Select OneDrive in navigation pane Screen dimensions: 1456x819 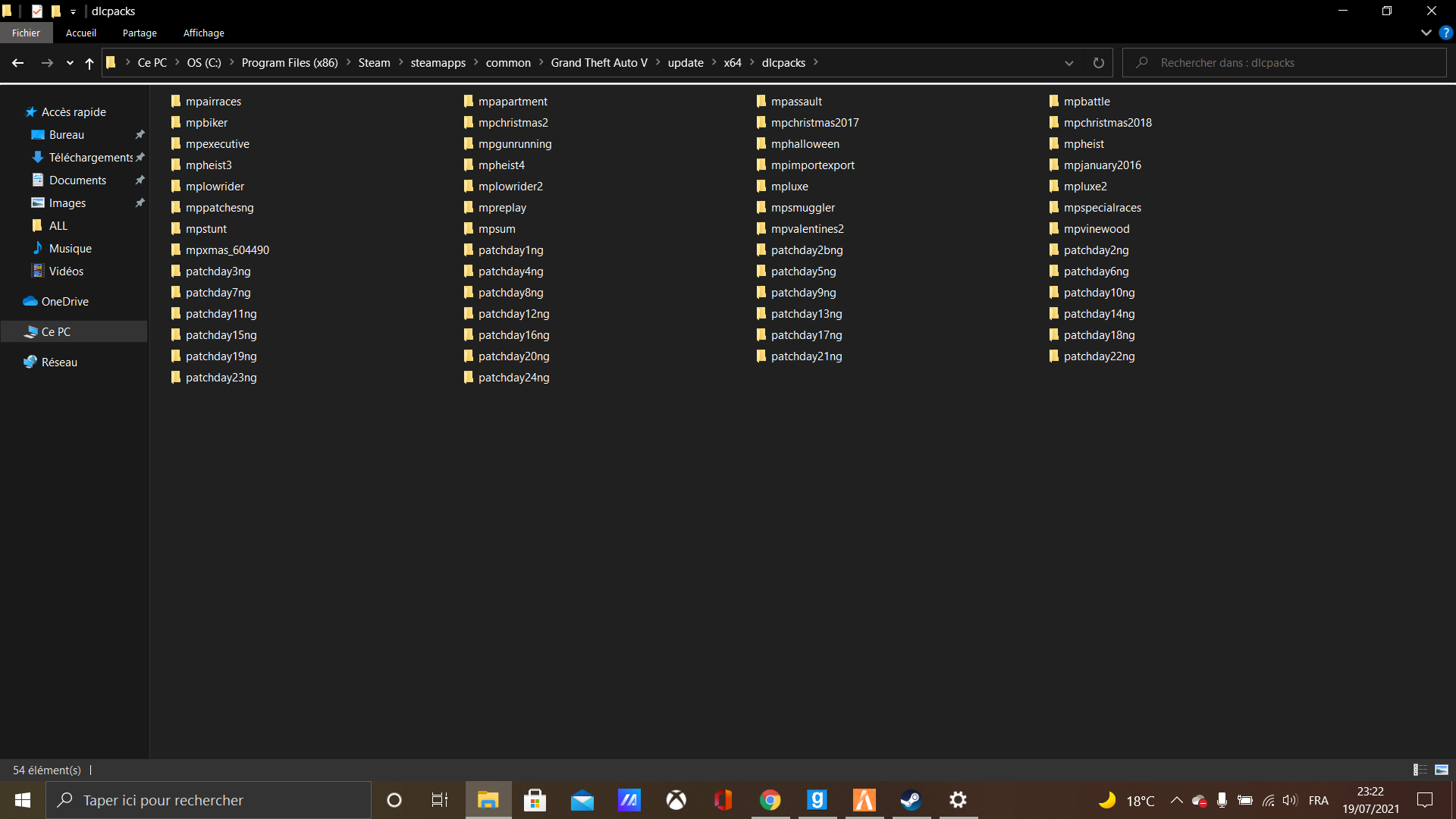64,302
